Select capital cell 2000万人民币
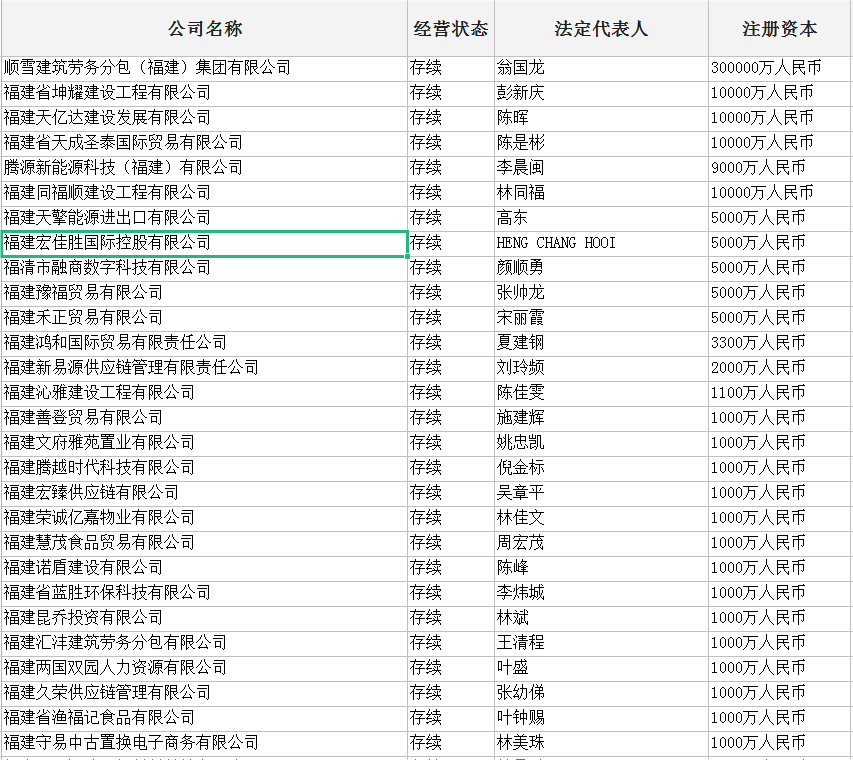This screenshot has width=853, height=760. tap(780, 368)
